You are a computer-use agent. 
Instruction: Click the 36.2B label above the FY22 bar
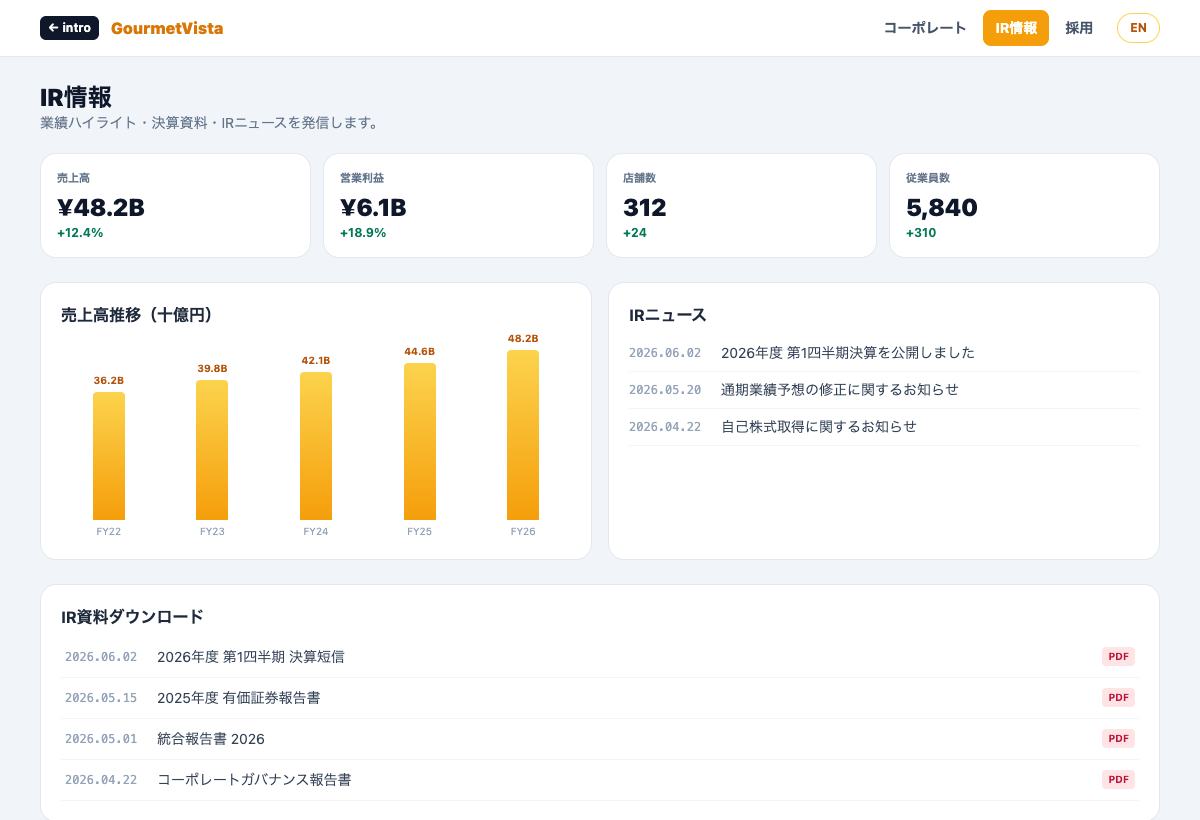(x=109, y=381)
